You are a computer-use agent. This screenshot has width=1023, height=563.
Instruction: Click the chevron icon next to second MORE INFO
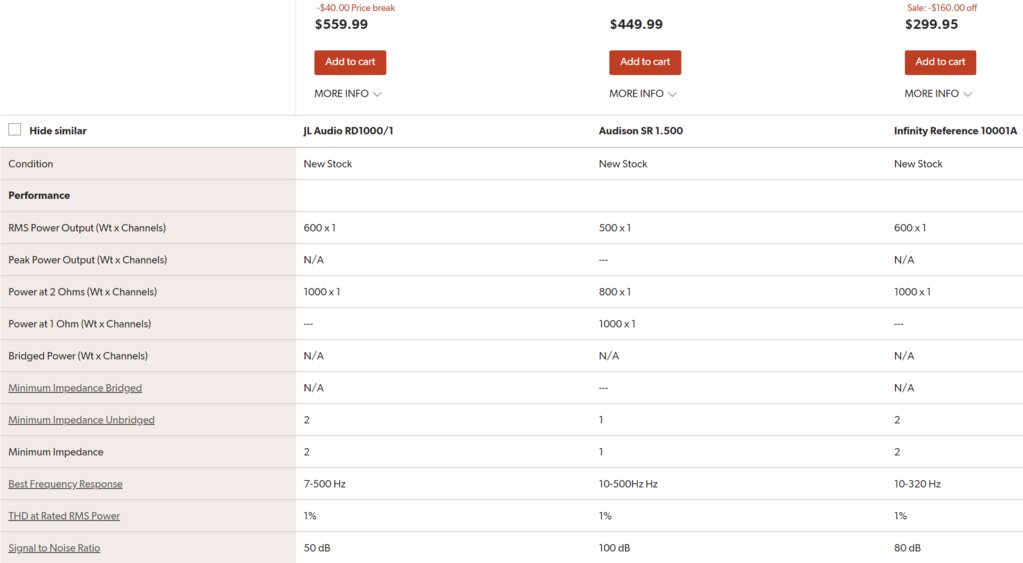672,94
